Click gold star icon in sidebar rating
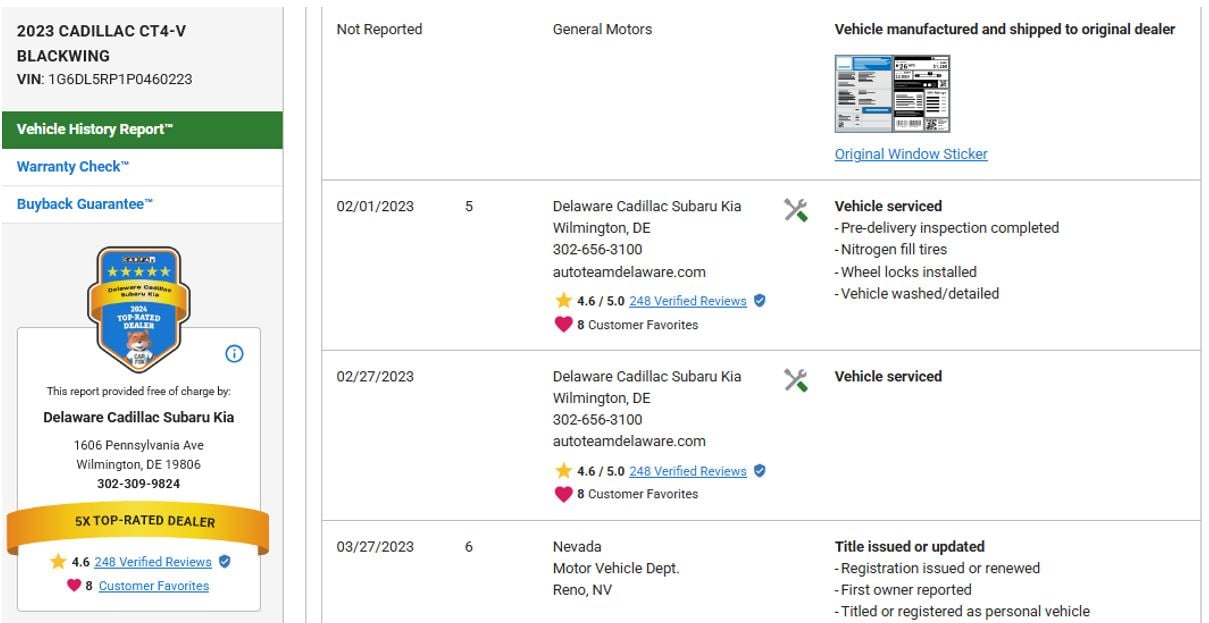The height and width of the screenshot is (623, 1209). (x=58, y=562)
